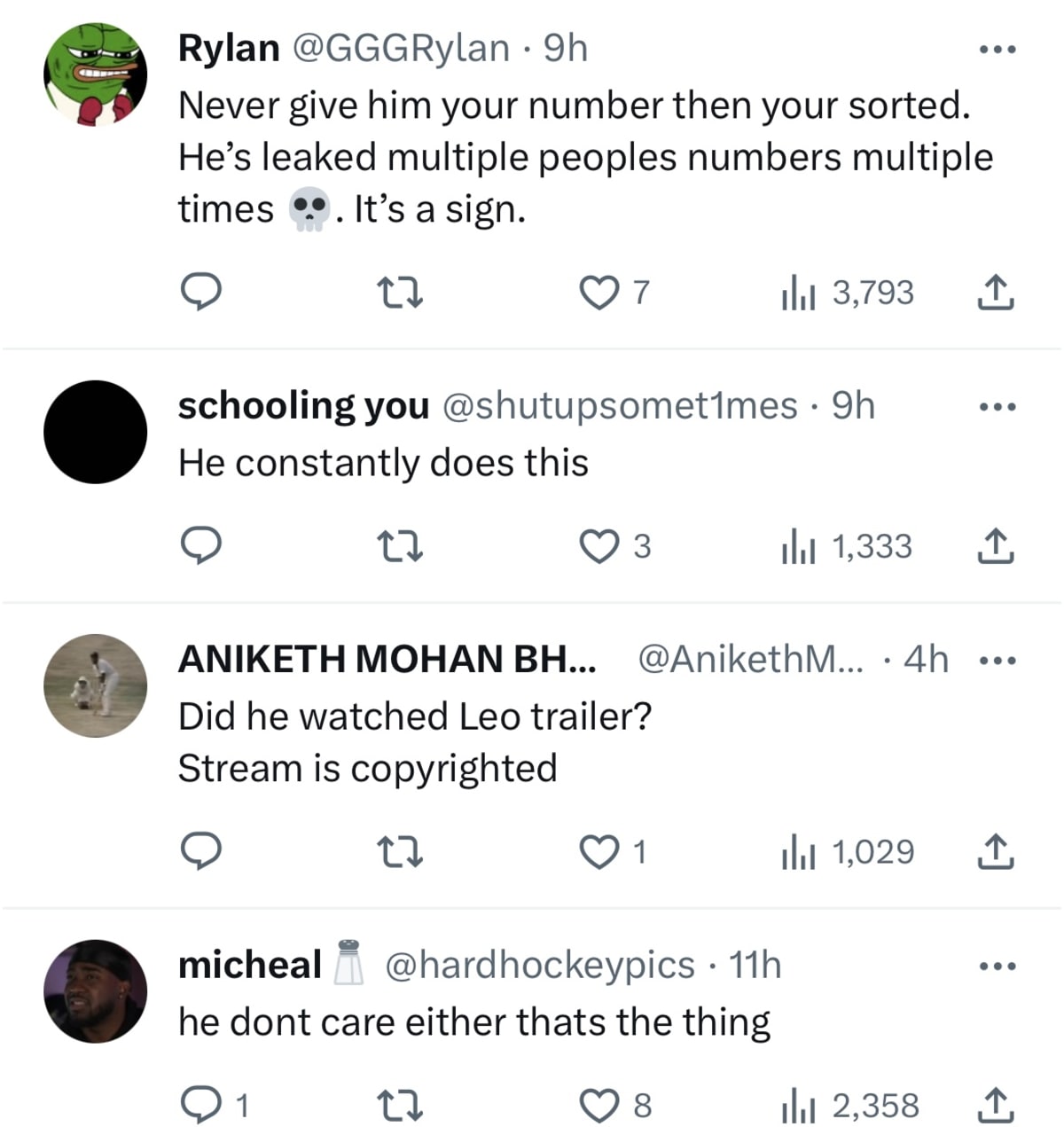Retweet Rylan's post about leaked numbers
The image size is (1064, 1127).
point(400,292)
